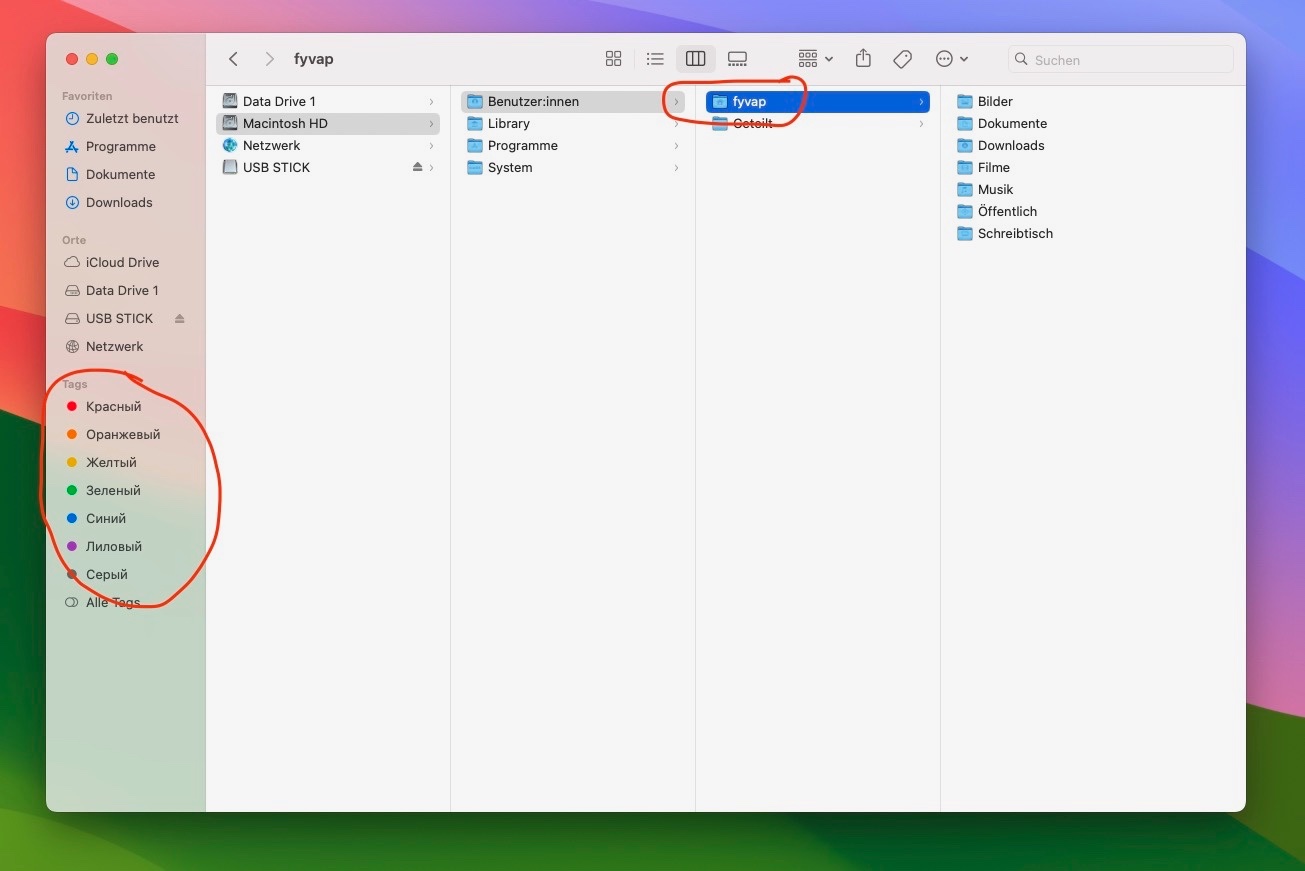Open the Dokumente folder in the last column
The width and height of the screenshot is (1305, 871).
(1002, 123)
